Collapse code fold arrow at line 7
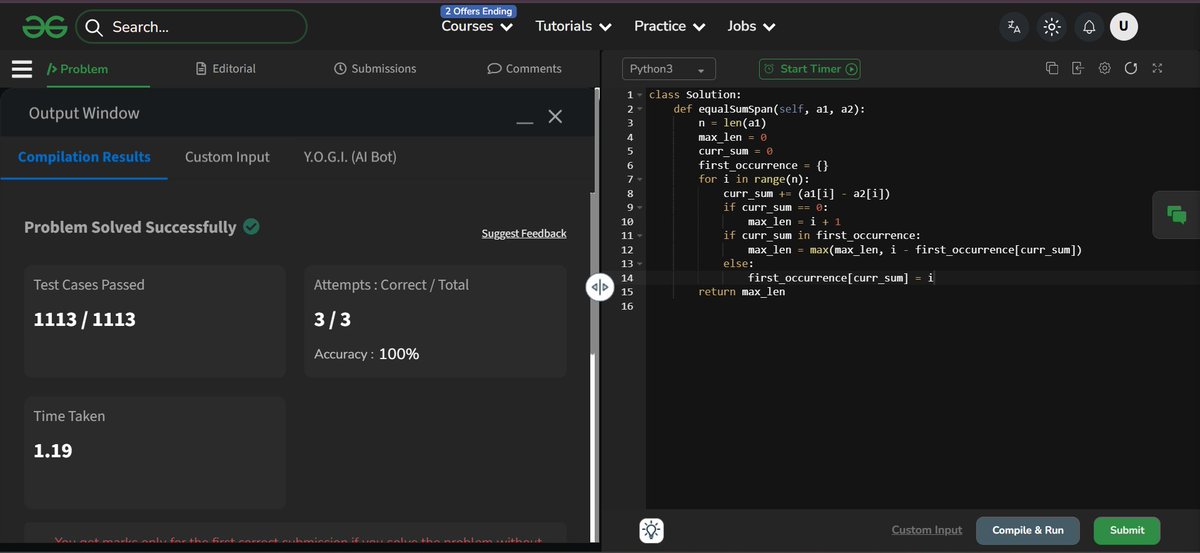The image size is (1200, 553). 639,179
